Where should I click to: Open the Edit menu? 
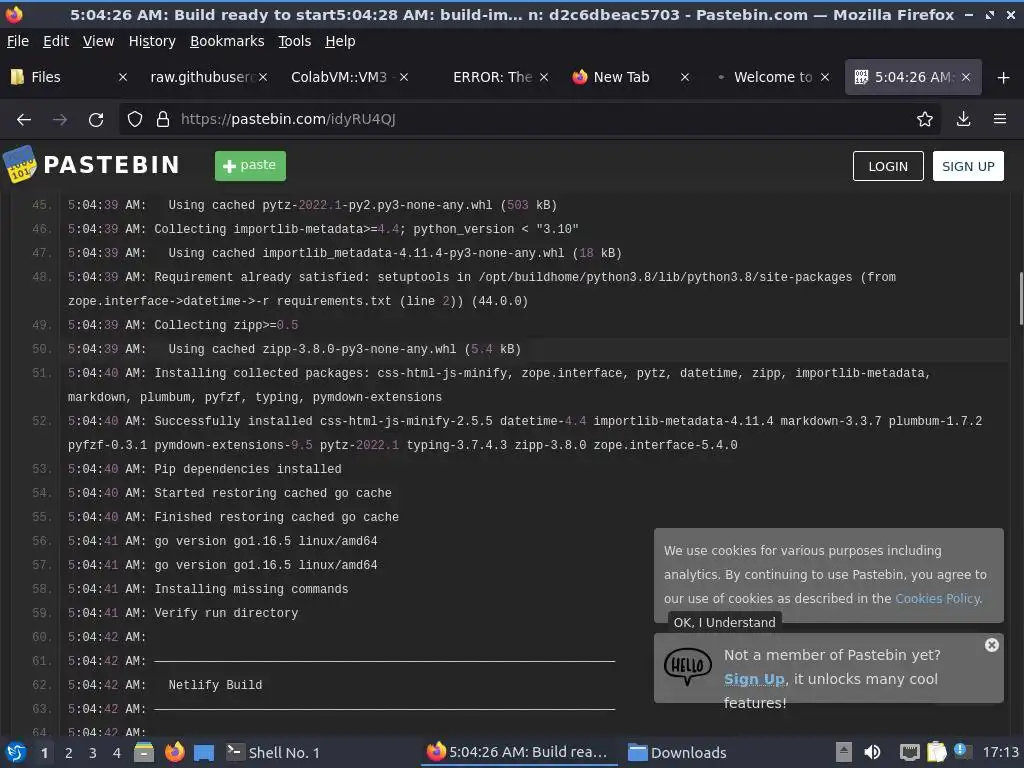[56, 41]
